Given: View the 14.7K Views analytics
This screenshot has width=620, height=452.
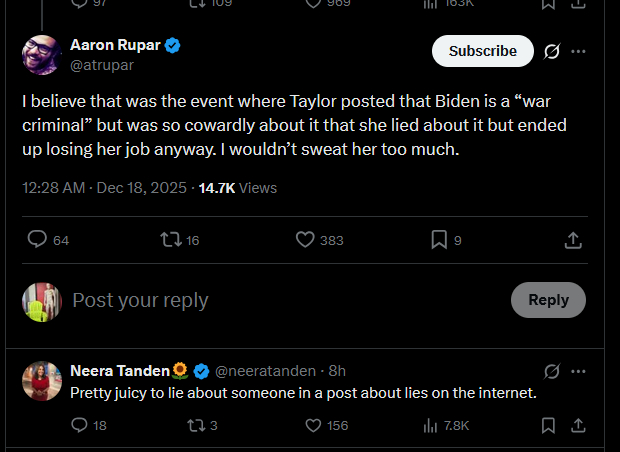Looking at the screenshot, I should pos(238,188).
